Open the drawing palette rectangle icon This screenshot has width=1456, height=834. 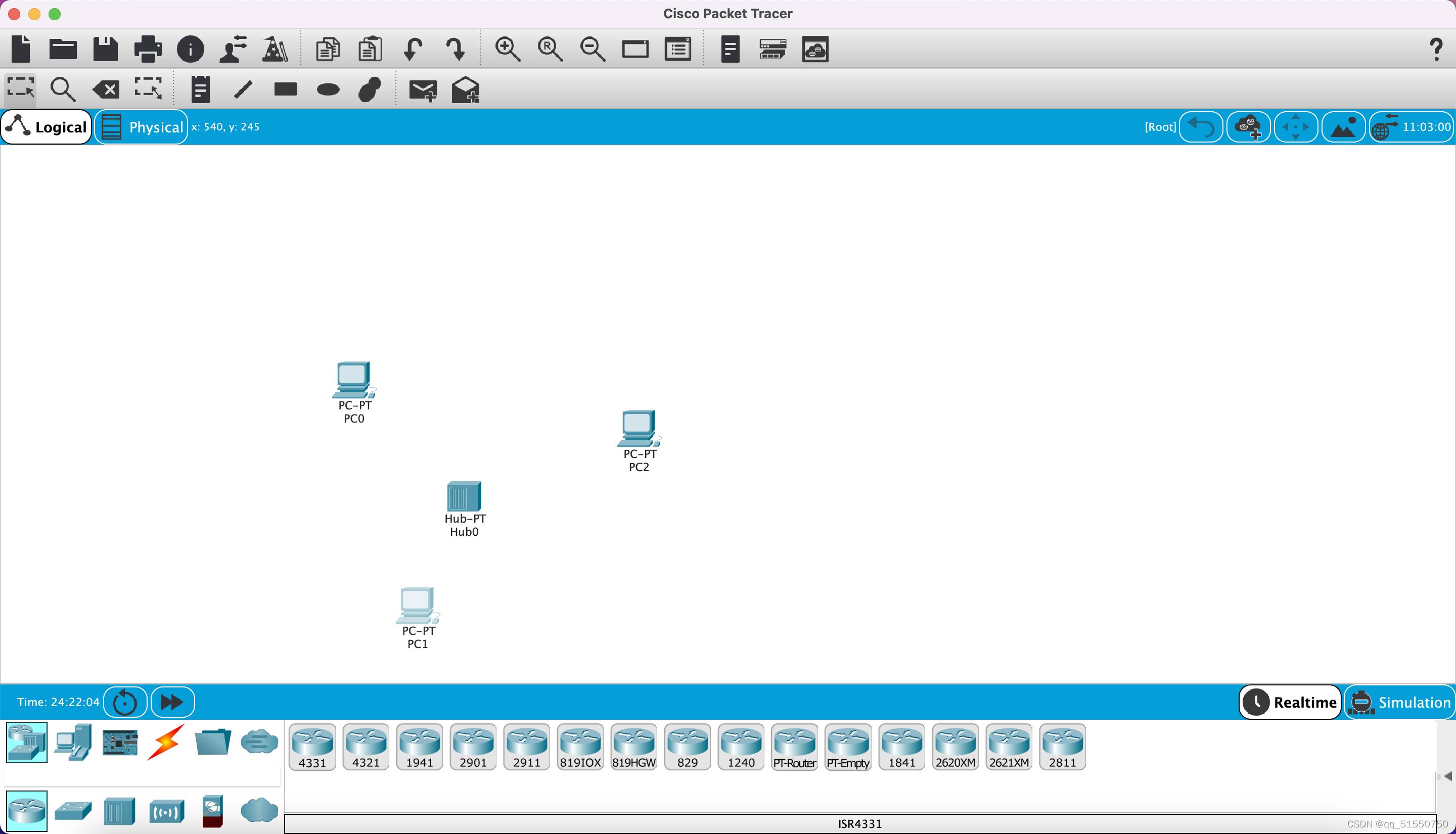click(x=635, y=49)
